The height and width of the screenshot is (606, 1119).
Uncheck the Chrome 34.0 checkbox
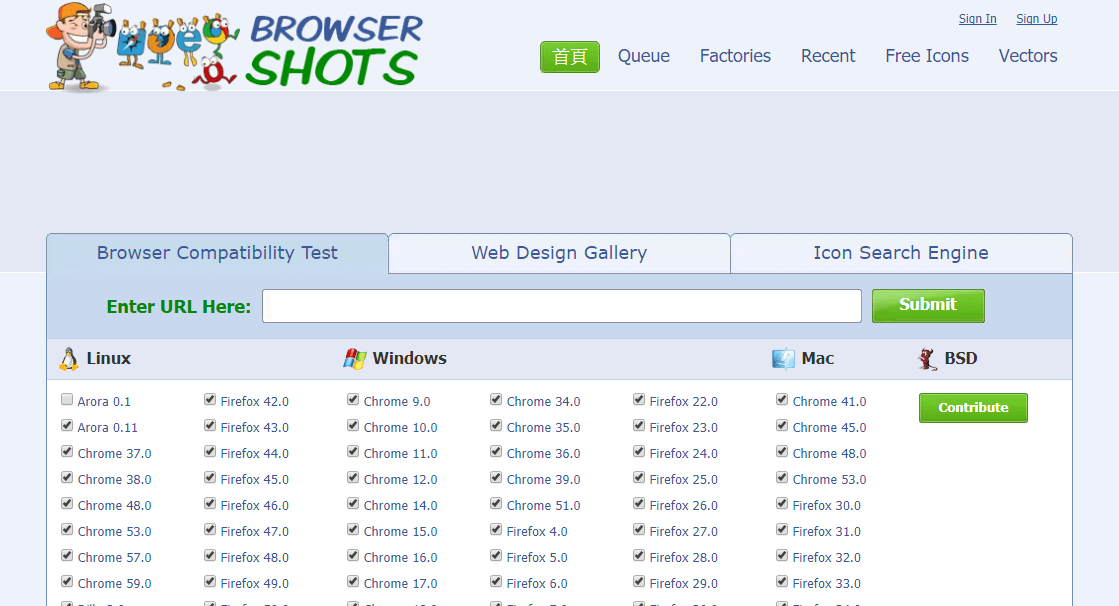(x=496, y=400)
